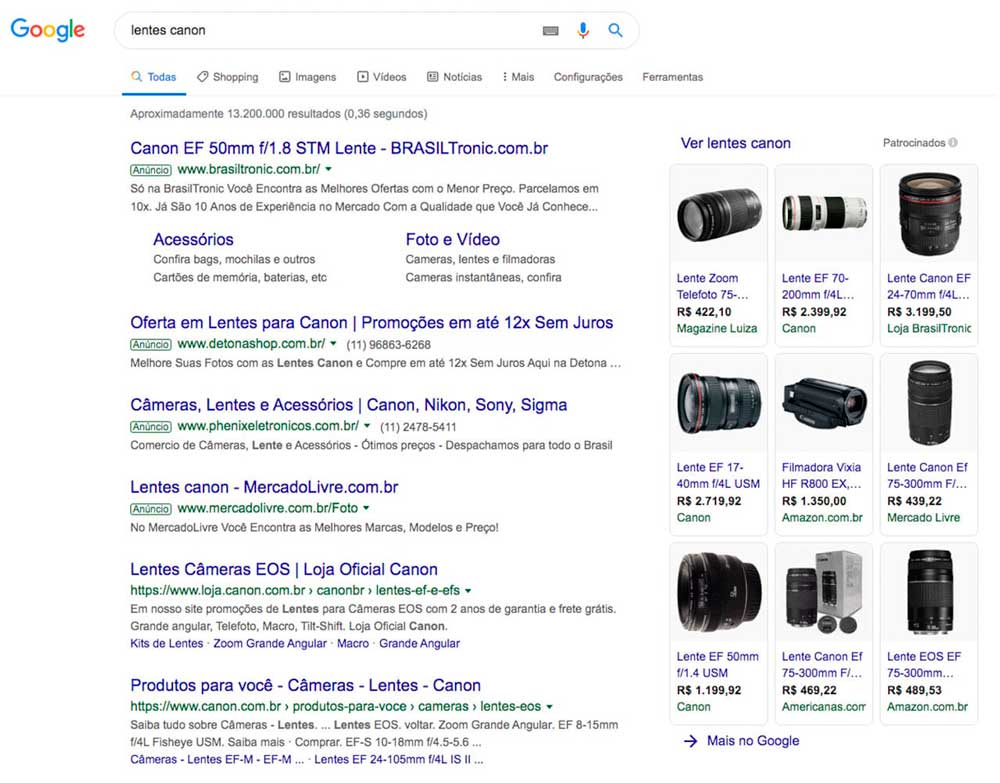Open the Shopping tab
This screenshot has height=783, width=1000.
pyautogui.click(x=228, y=77)
